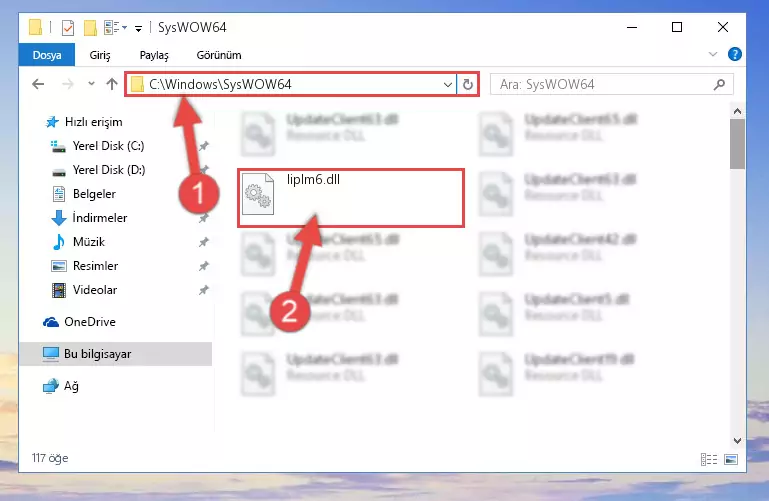This screenshot has height=501, width=769.
Task: Click the Ara: SysWOW64 search box
Action: (x=612, y=84)
